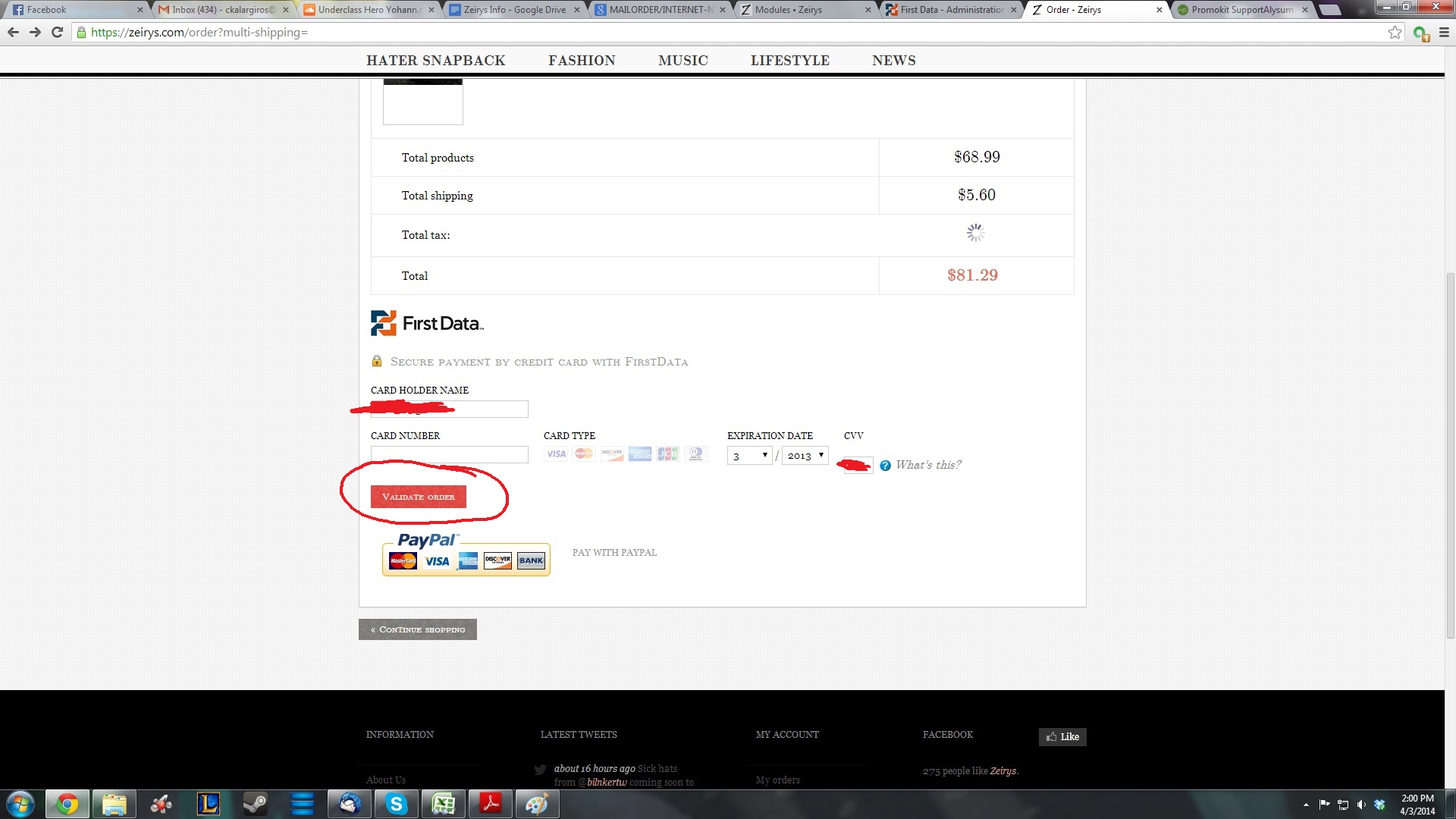Click the CVV help question mark icon
The image size is (1456, 819).
click(x=885, y=466)
